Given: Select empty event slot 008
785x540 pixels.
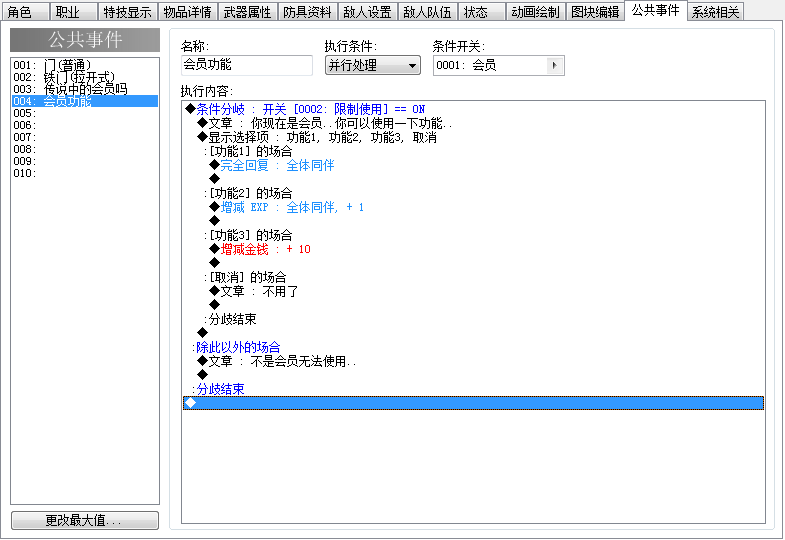Looking at the screenshot, I should click(x=85, y=149).
